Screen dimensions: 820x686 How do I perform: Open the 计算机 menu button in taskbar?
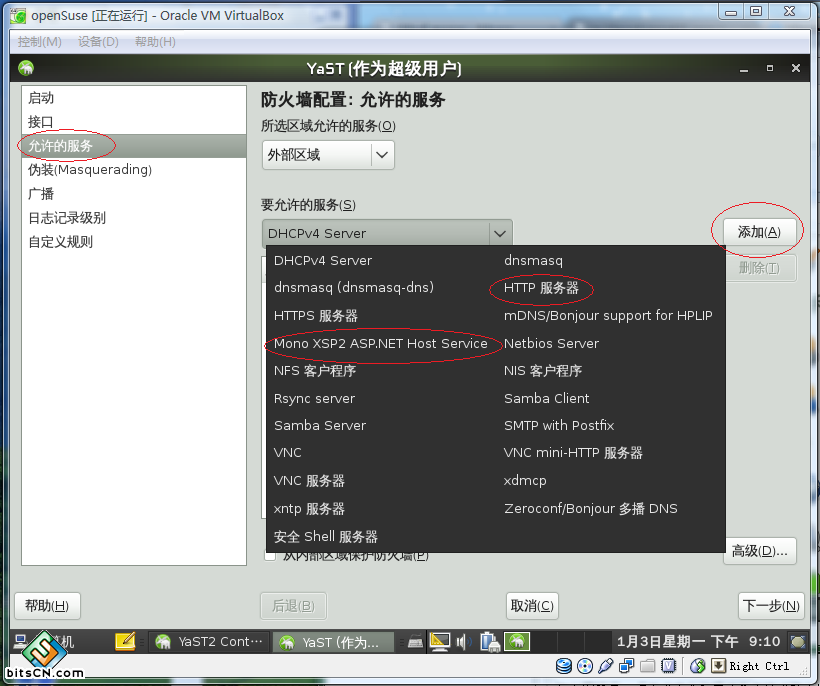click(44, 642)
